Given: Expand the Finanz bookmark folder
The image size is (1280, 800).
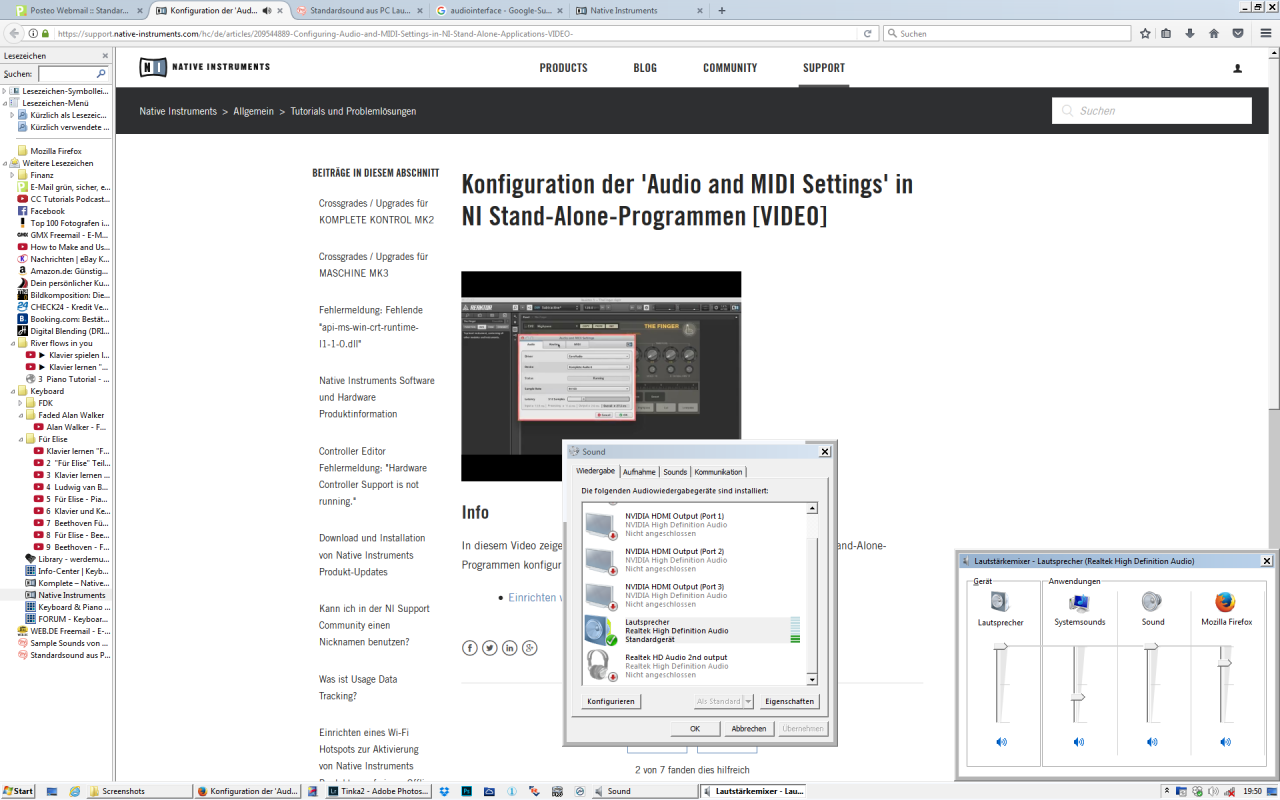Looking at the screenshot, I should 13,175.
